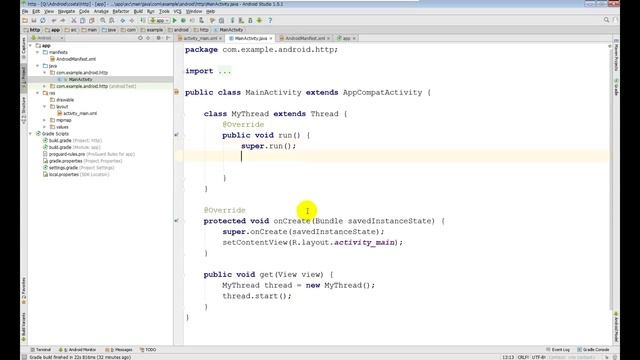Click the Open folder toolbar icon

pos(25,20)
